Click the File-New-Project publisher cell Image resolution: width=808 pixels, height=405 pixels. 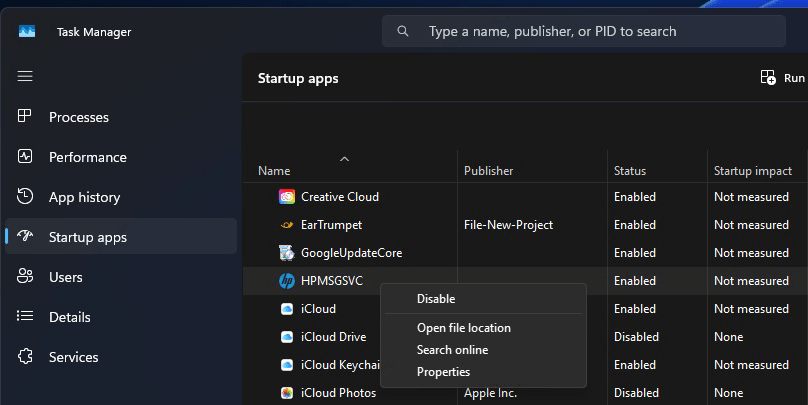508,225
